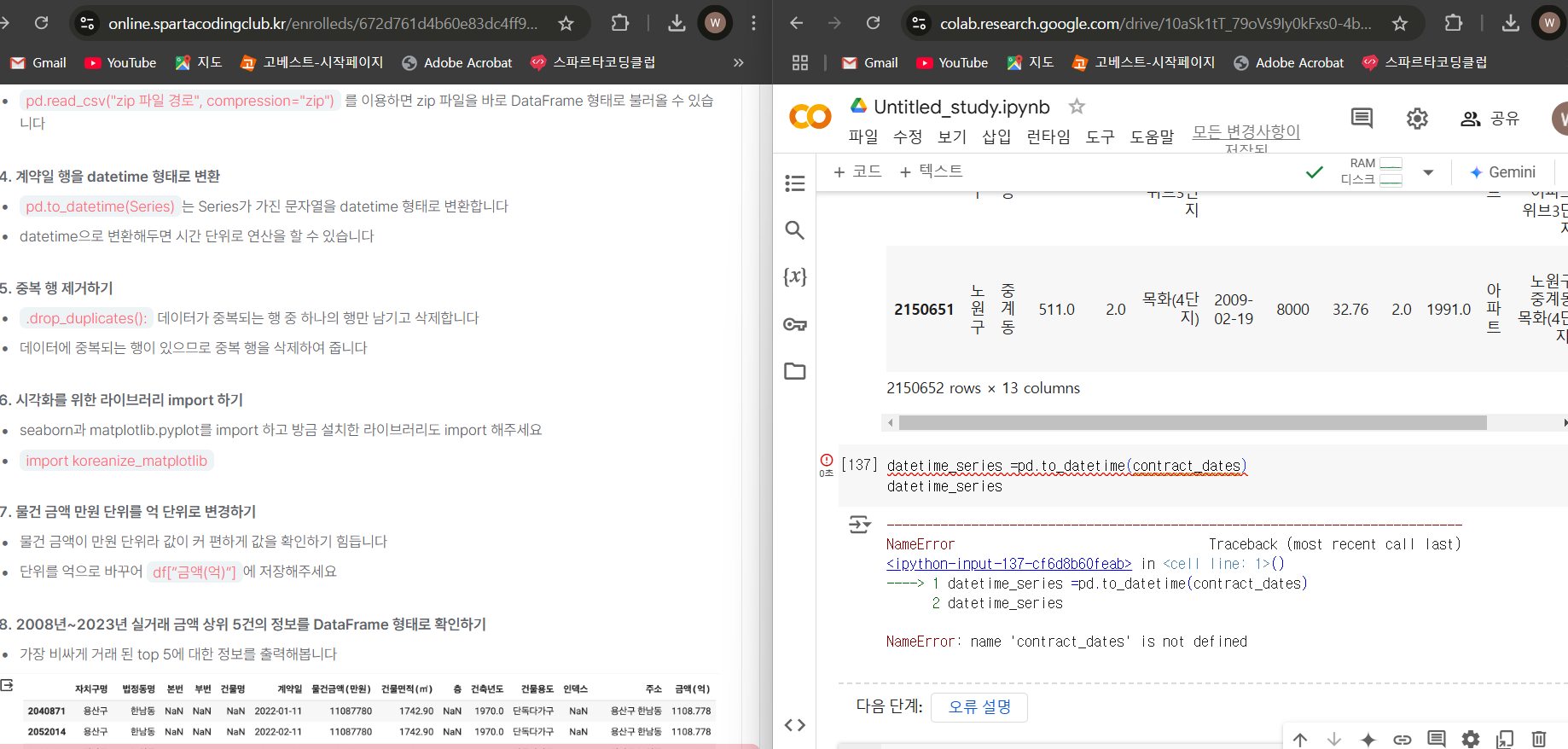1568x749 pixels.
Task: Copy link to cell icon
Action: point(1402,740)
